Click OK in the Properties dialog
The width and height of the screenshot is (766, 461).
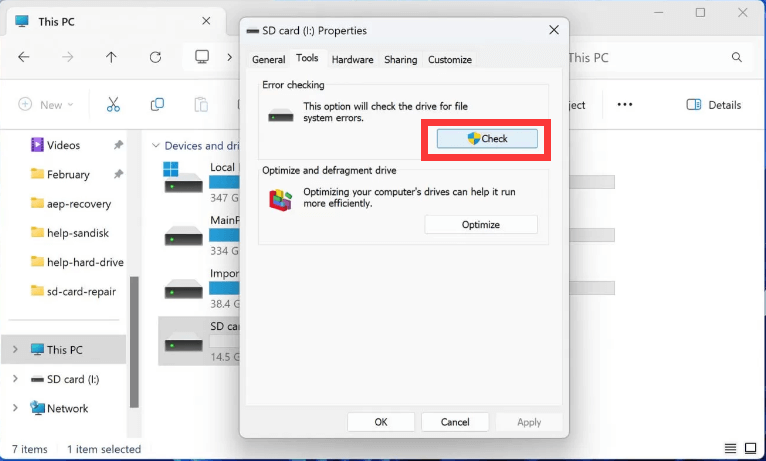click(x=381, y=422)
